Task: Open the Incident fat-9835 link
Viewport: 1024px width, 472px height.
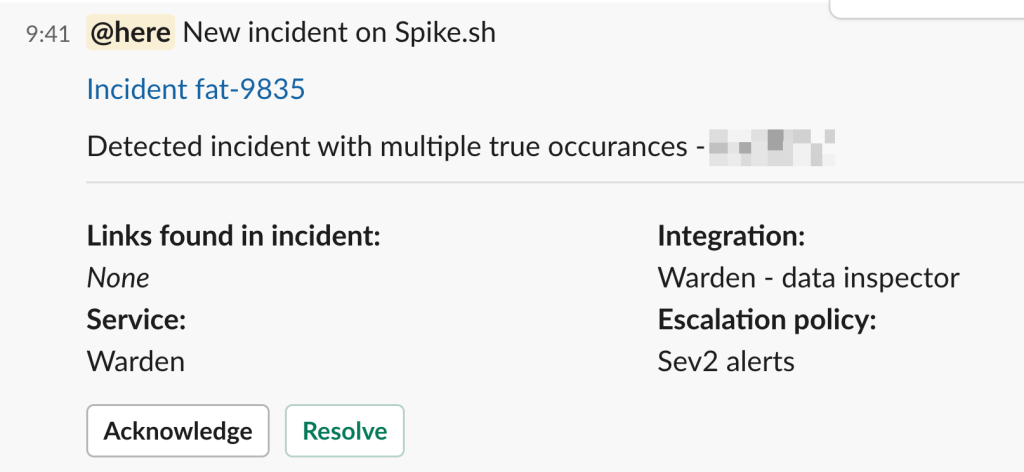Action: [196, 90]
